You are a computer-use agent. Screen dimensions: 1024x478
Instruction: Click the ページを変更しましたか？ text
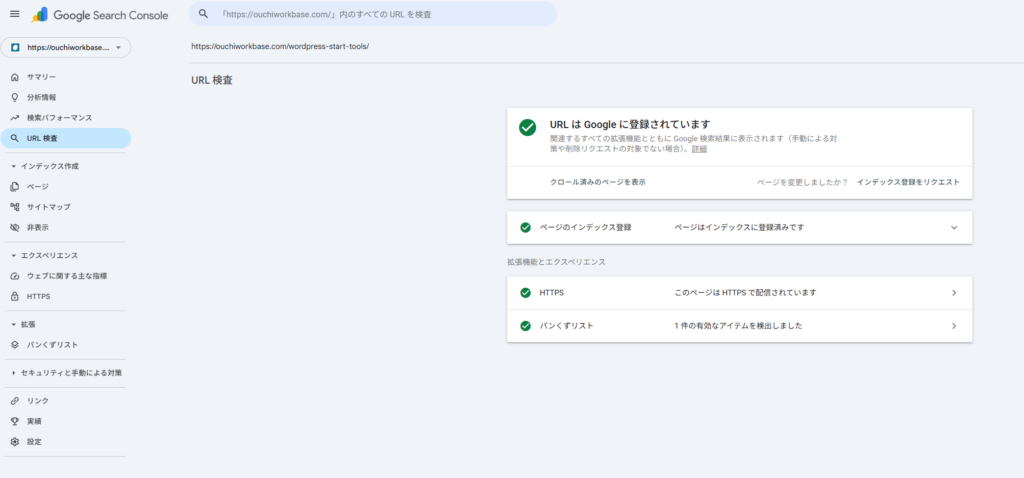click(802, 182)
